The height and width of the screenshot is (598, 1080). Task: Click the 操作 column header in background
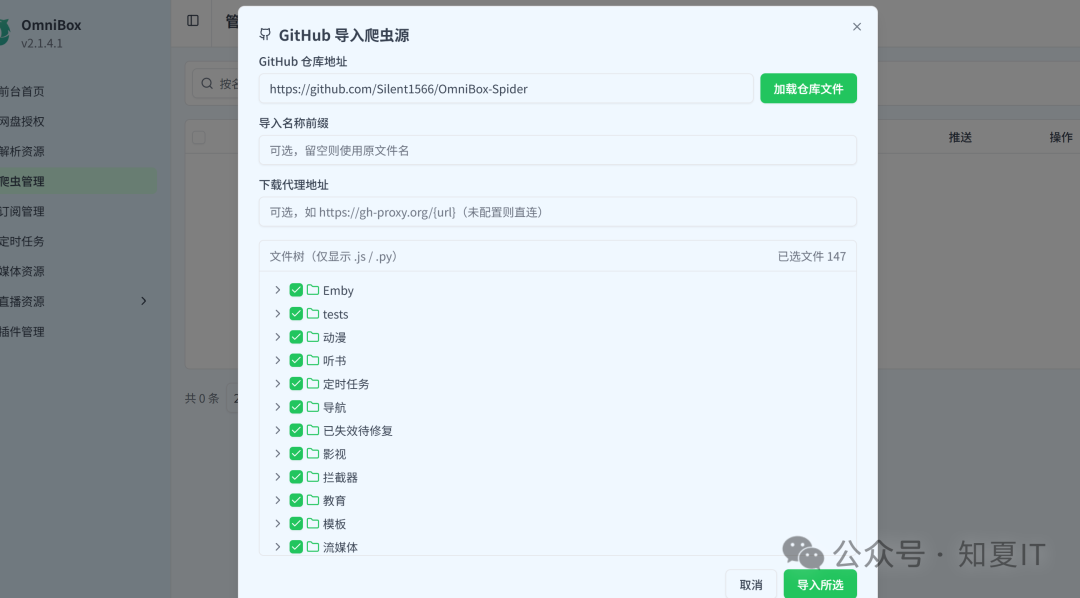1061,137
